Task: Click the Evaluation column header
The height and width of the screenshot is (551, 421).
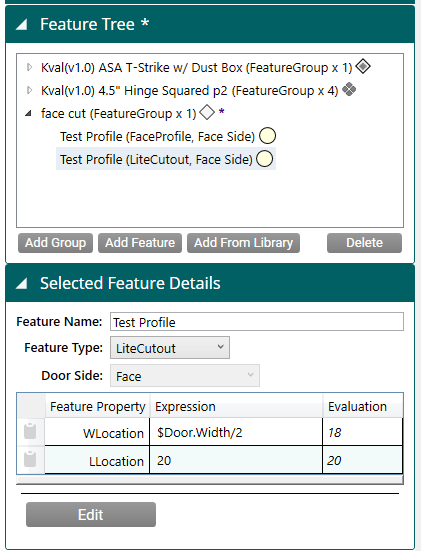Action: click(363, 406)
